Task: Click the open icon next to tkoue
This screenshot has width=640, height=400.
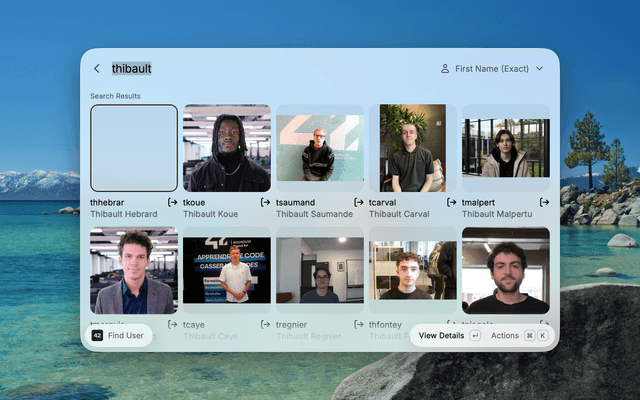Action: coord(265,202)
